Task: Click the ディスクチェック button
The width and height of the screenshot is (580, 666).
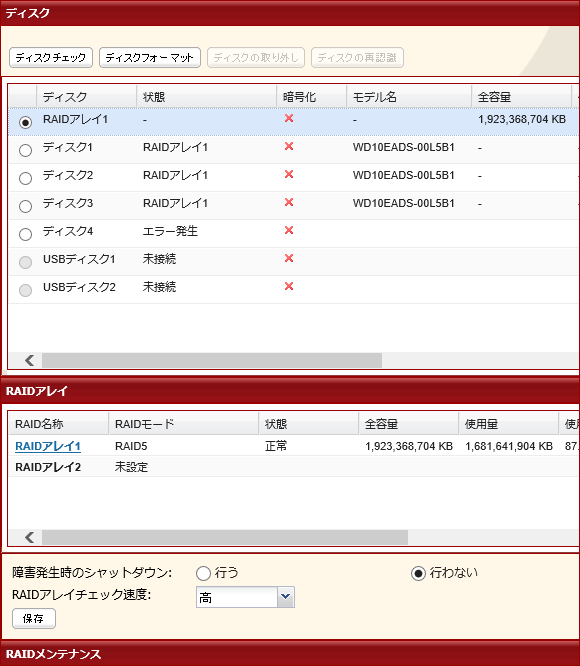Action: pyautogui.click(x=51, y=57)
